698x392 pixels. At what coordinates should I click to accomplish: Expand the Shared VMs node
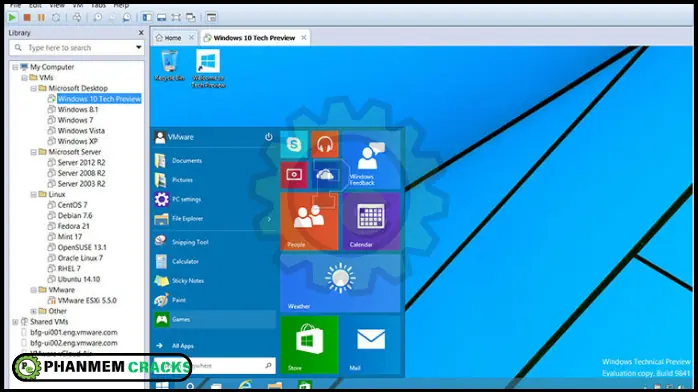(x=15, y=322)
